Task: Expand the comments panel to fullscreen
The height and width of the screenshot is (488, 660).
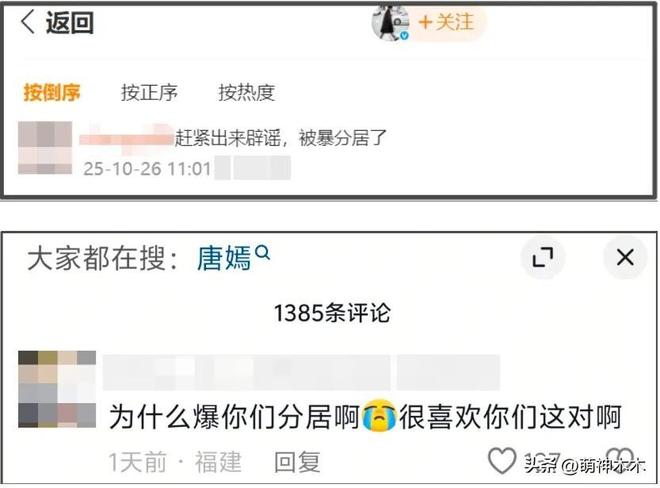Action: 543,257
